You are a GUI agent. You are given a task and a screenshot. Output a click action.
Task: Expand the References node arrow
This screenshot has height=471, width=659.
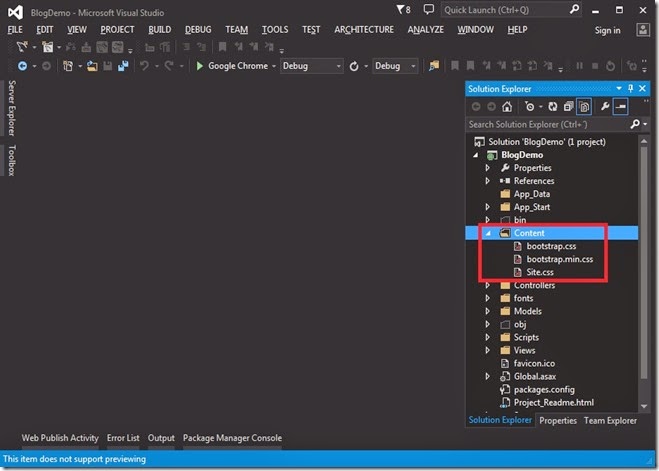tap(488, 181)
